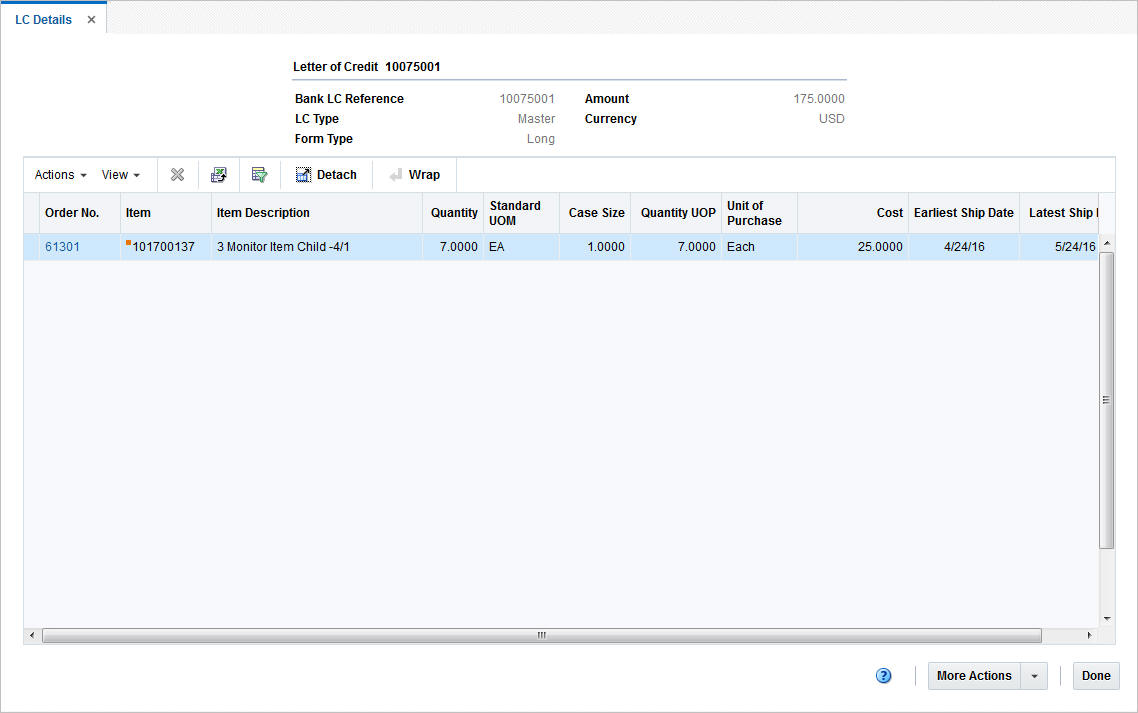Click the Cost column header
The width and height of the screenshot is (1138, 713).
[853, 213]
